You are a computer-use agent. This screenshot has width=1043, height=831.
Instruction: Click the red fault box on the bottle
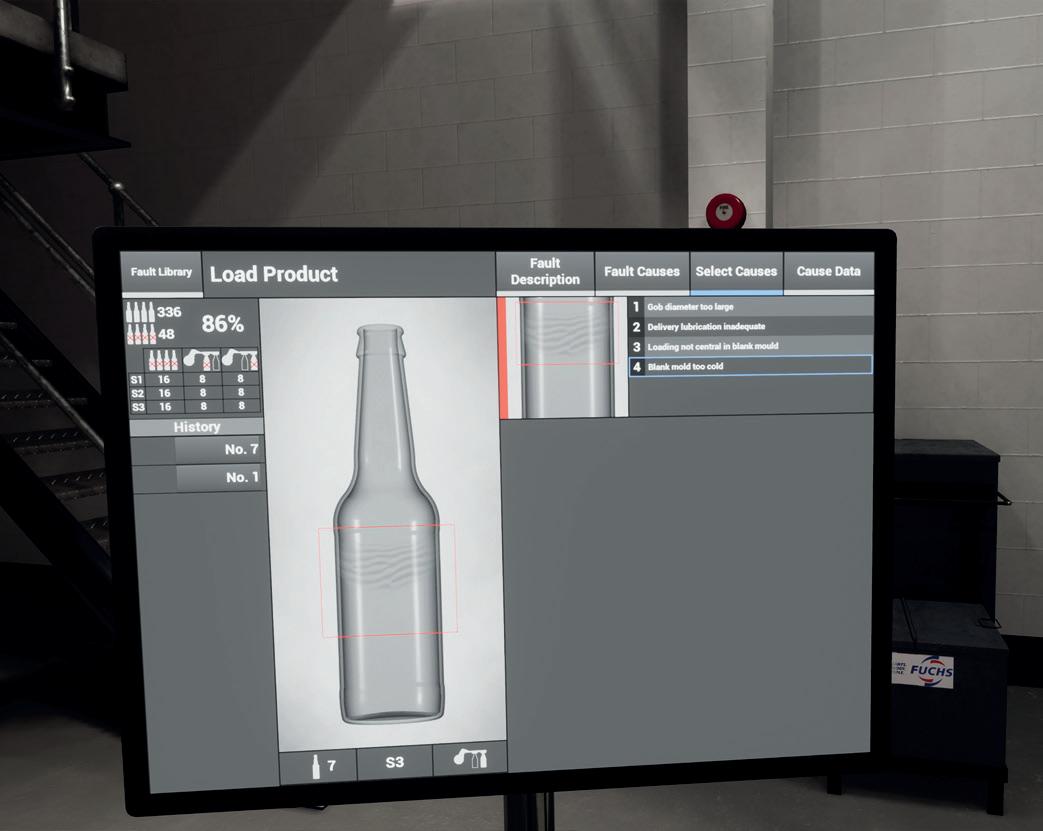388,579
